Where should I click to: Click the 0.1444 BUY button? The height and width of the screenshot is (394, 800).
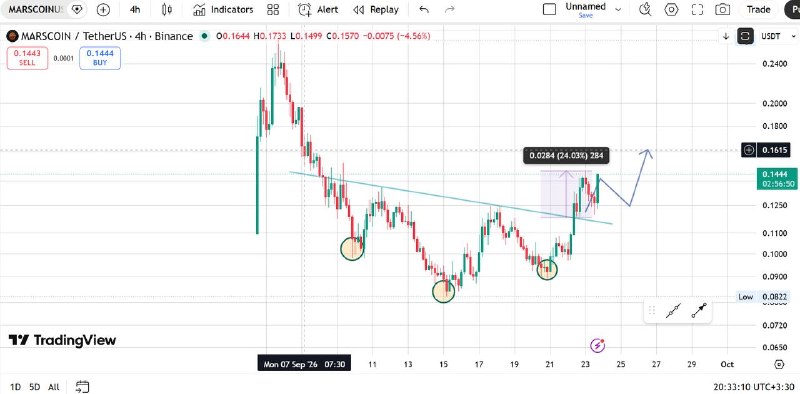coord(100,58)
